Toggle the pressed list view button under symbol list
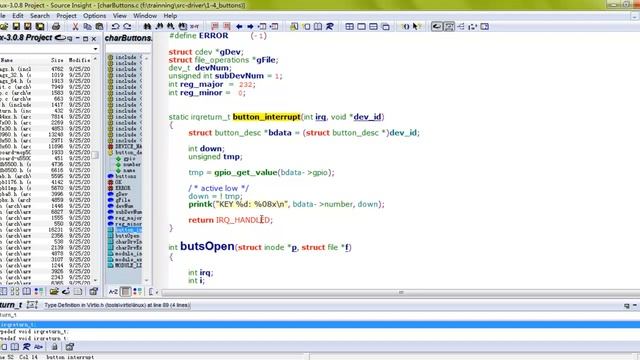The height and width of the screenshot is (360, 640). pyautogui.click(x=126, y=291)
